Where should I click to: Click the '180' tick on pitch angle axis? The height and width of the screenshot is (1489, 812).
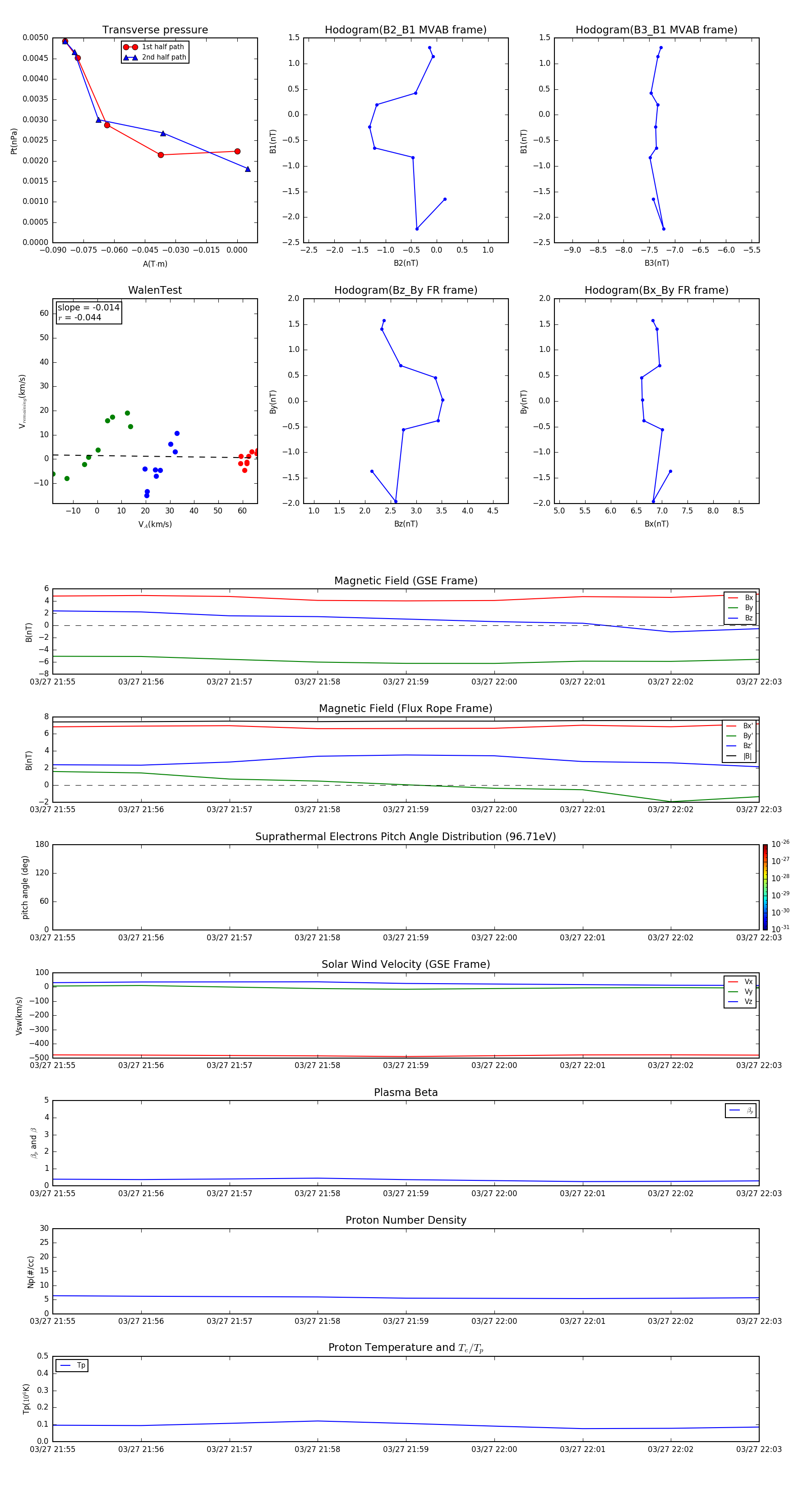42,845
